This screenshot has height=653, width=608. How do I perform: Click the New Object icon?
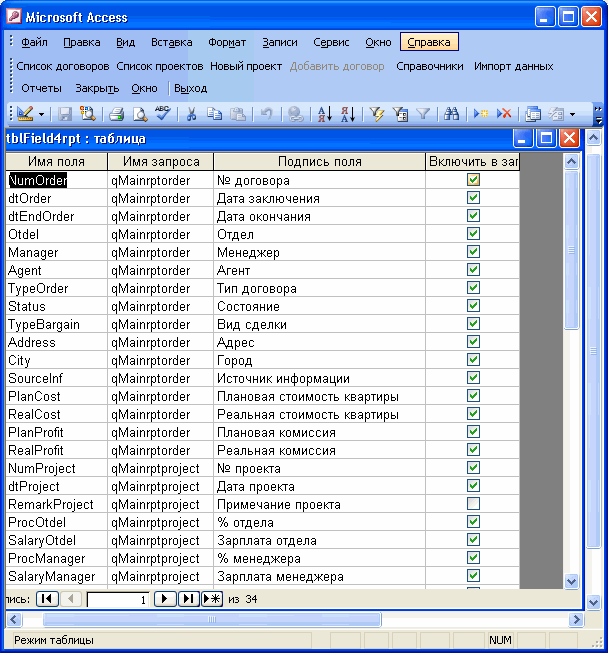click(x=556, y=114)
